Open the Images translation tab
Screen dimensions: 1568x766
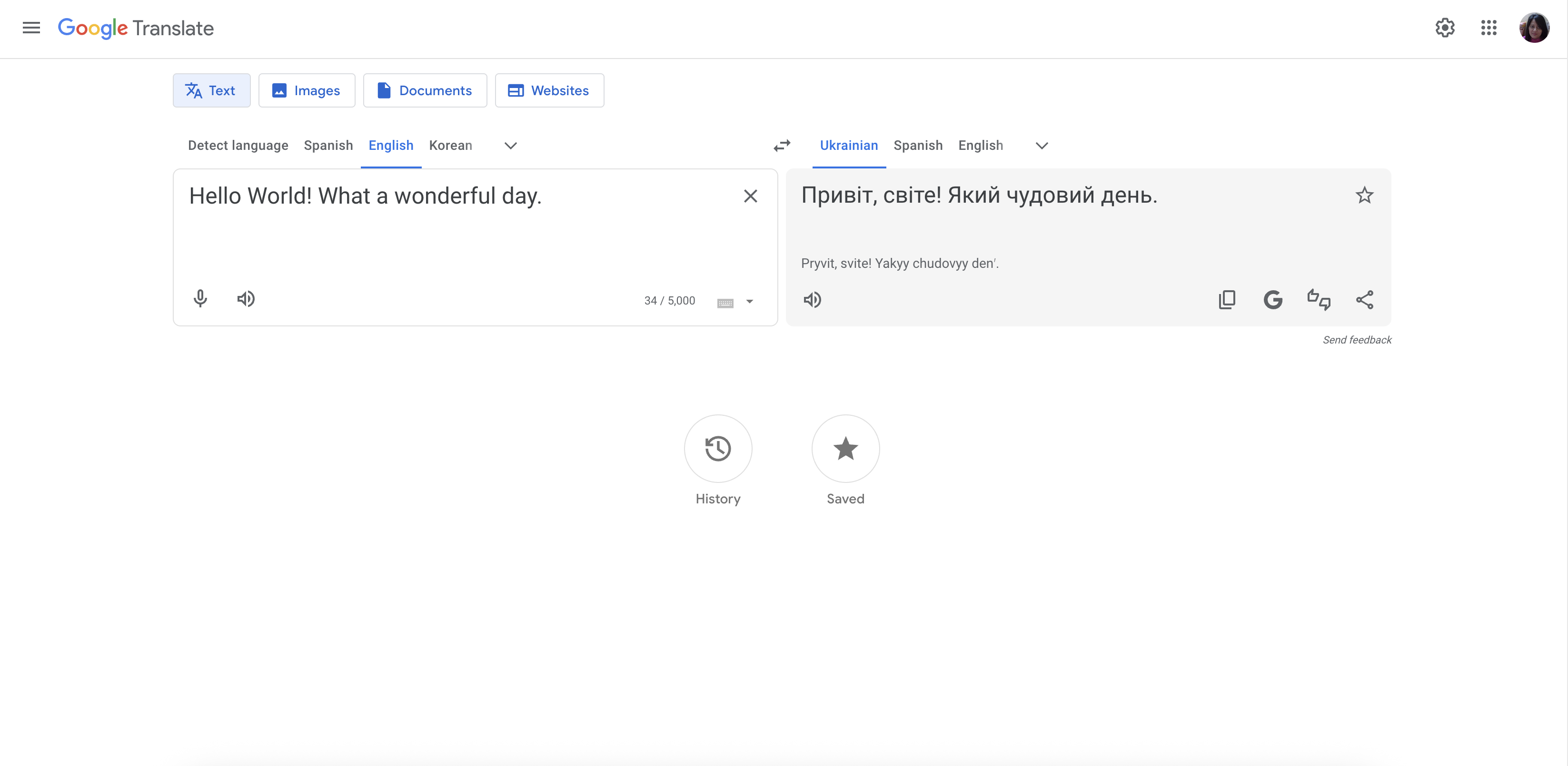pos(307,90)
